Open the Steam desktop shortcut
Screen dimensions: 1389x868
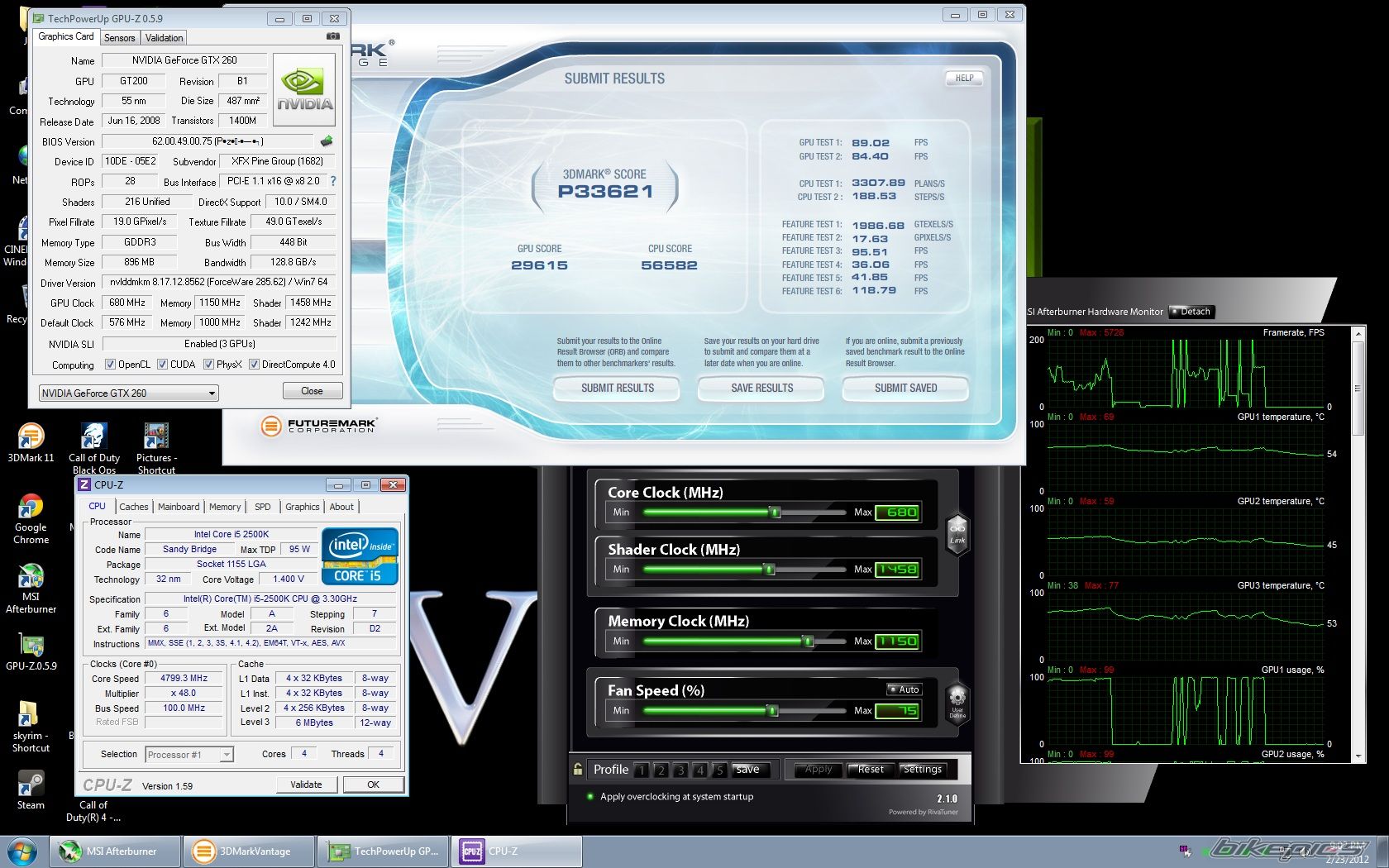pos(31,789)
